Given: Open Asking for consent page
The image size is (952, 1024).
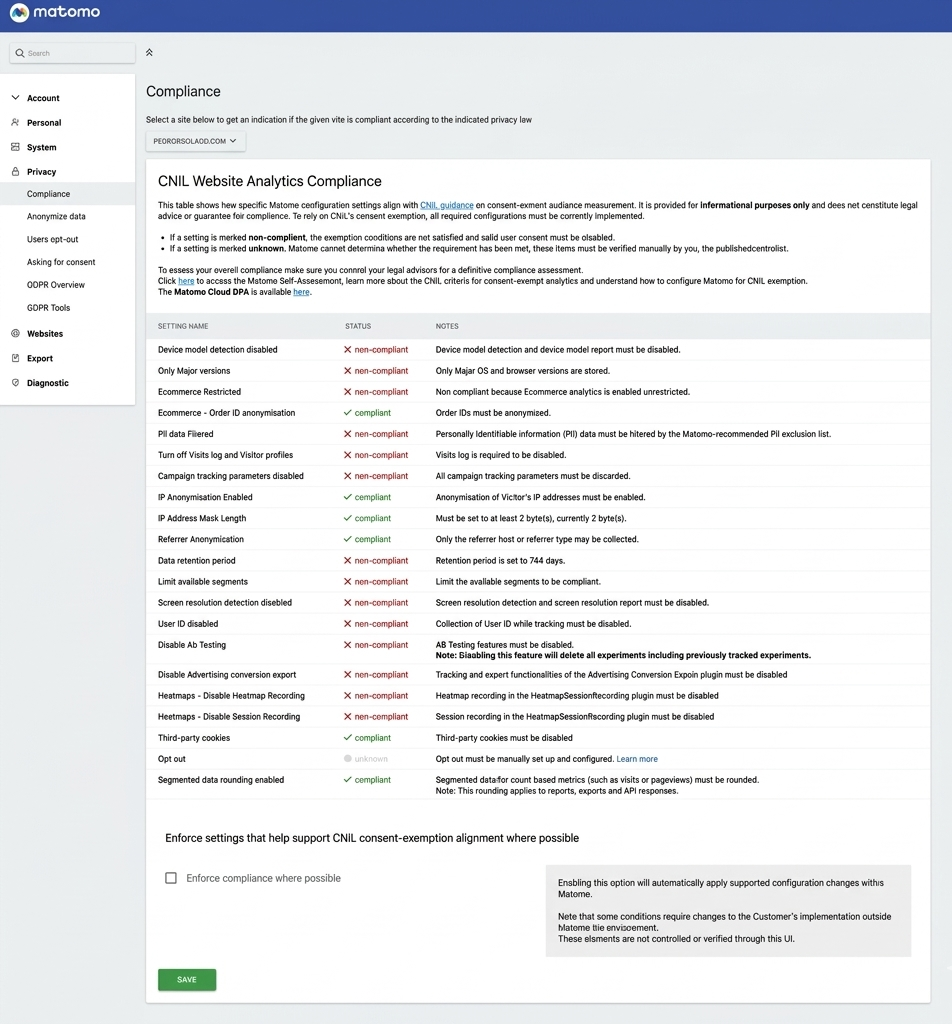Looking at the screenshot, I should pyautogui.click(x=61, y=262).
